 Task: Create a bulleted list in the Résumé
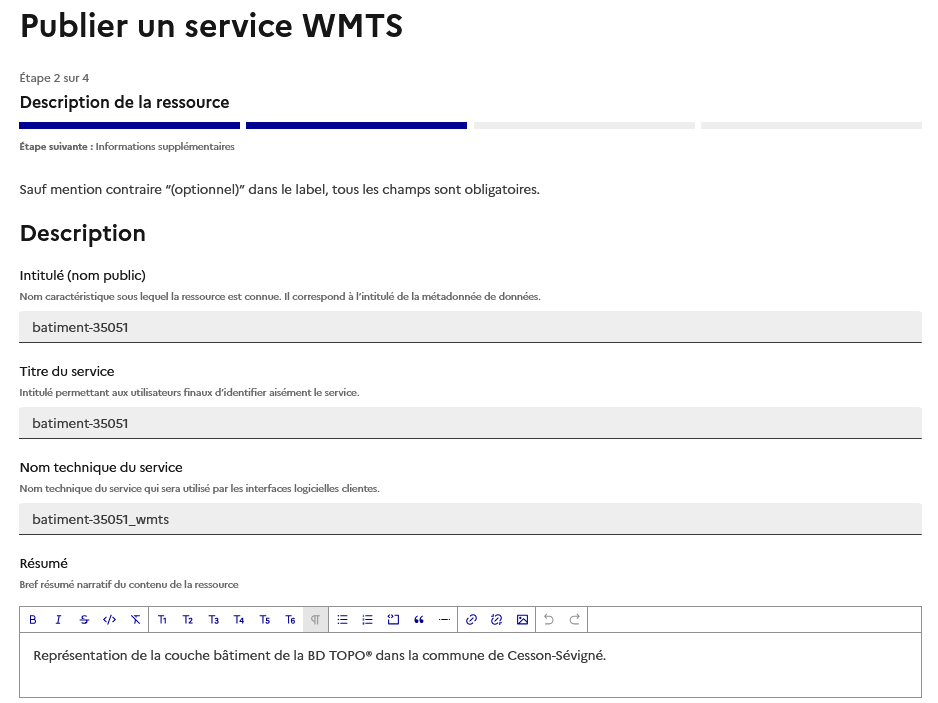tap(342, 619)
